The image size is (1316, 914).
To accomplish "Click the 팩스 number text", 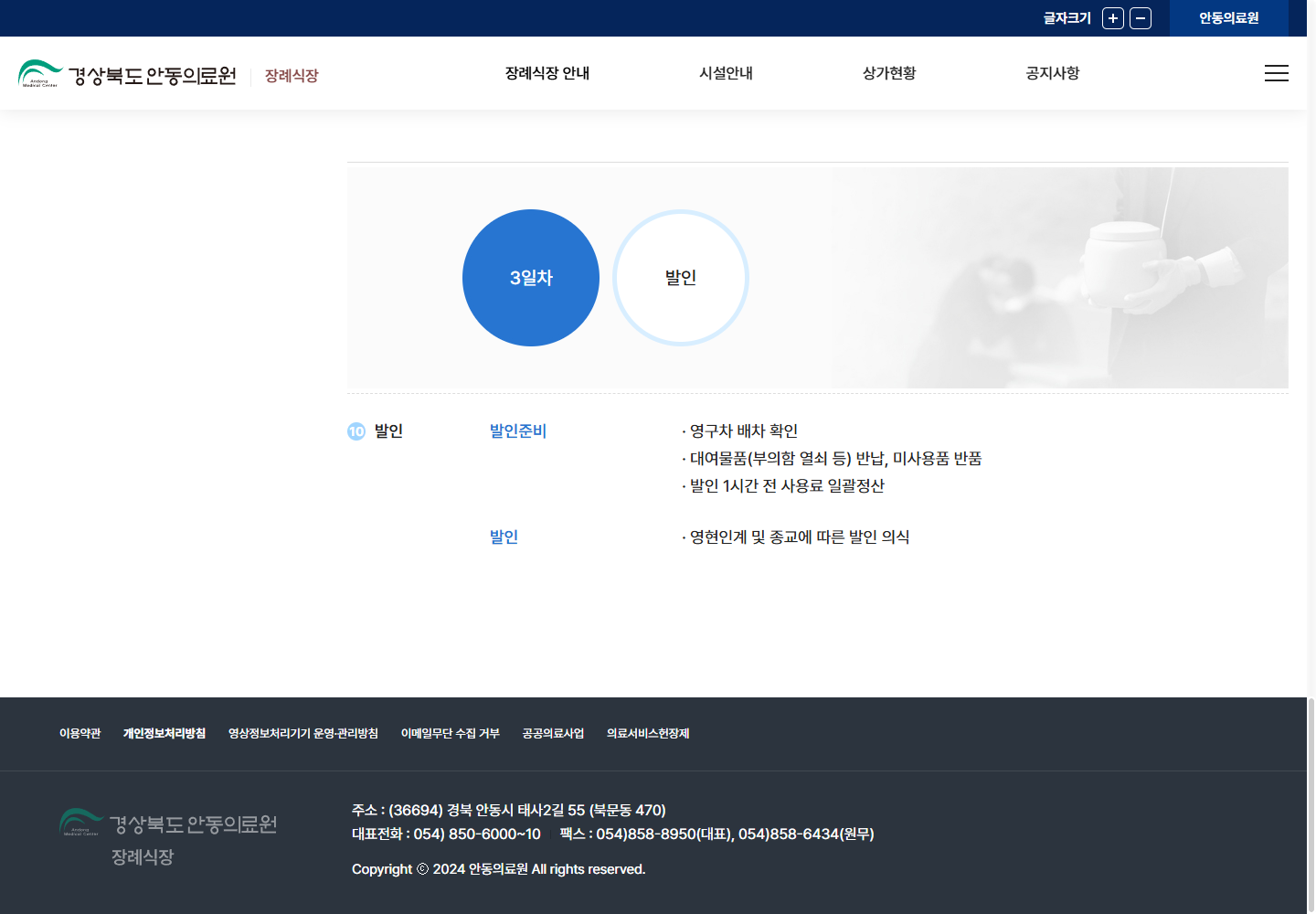I will click(717, 834).
